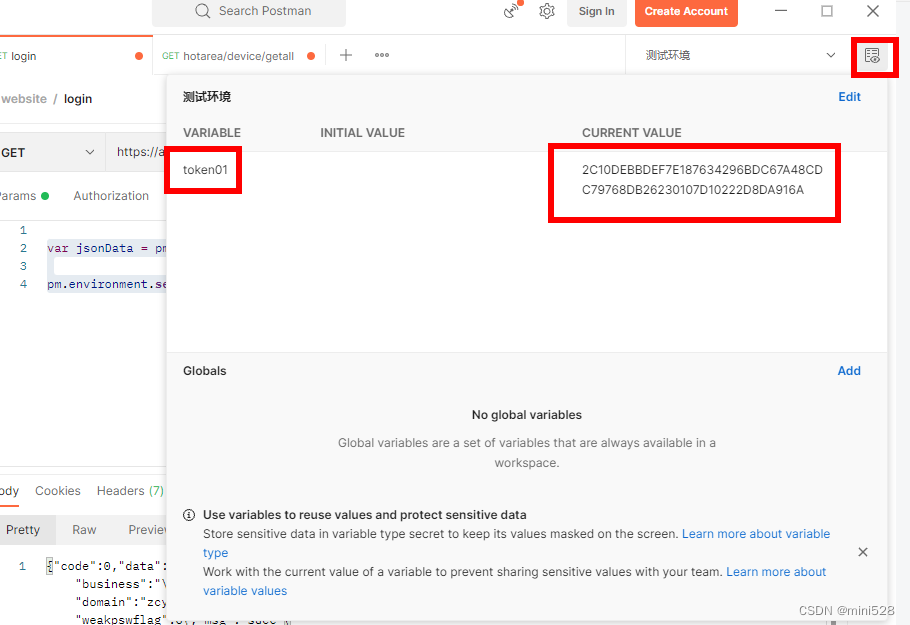Switch to the Authorization tab

111,195
